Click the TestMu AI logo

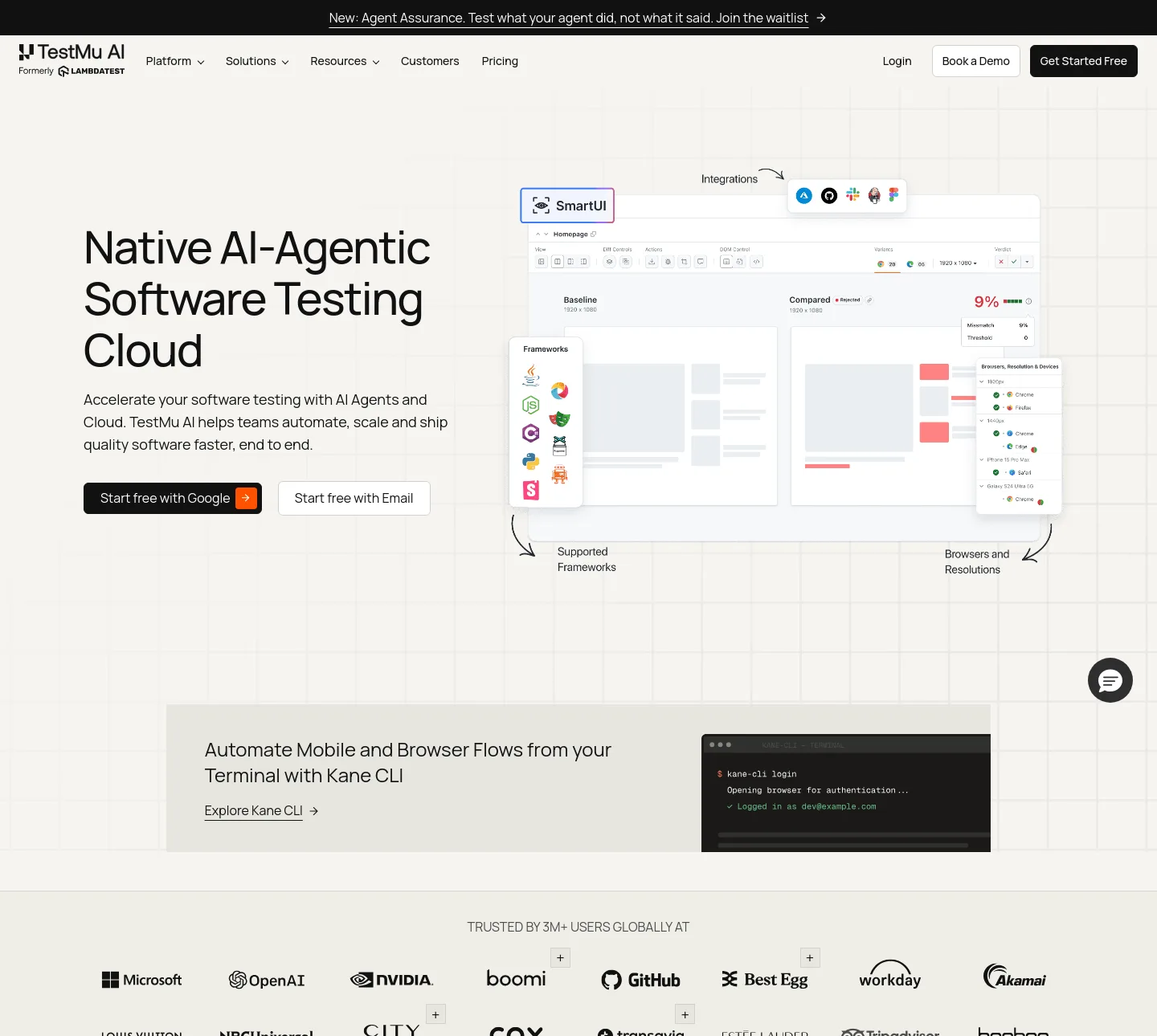(72, 60)
